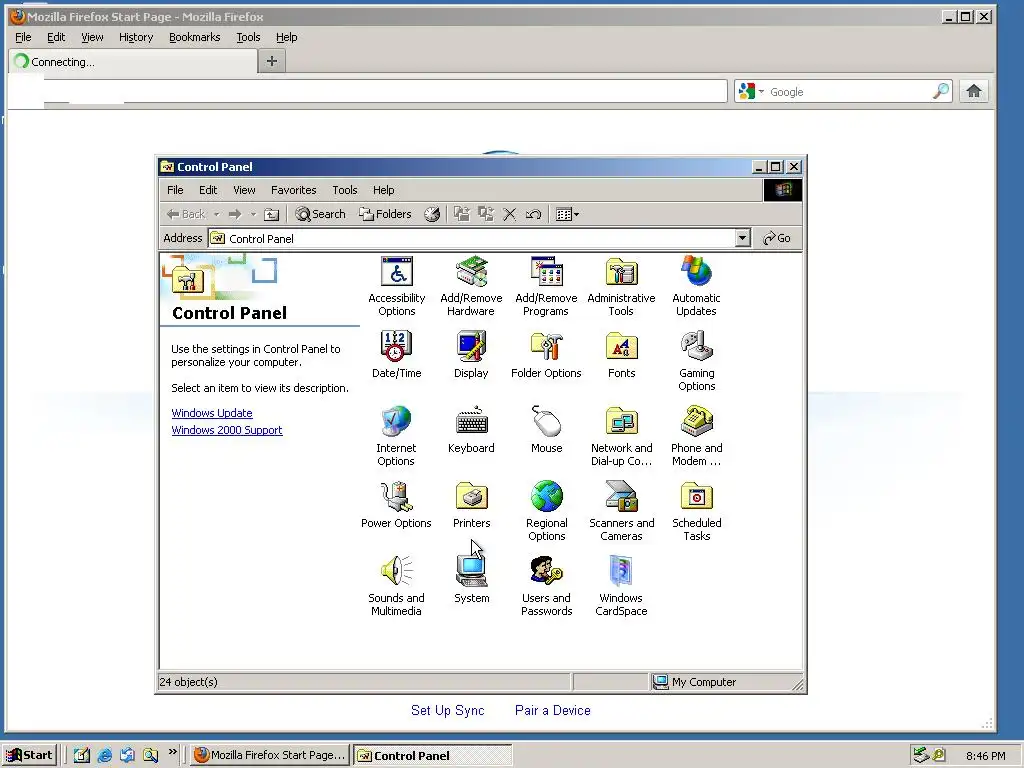This screenshot has height=768, width=1024.
Task: Open Administrative Tools folder
Action: point(621,287)
